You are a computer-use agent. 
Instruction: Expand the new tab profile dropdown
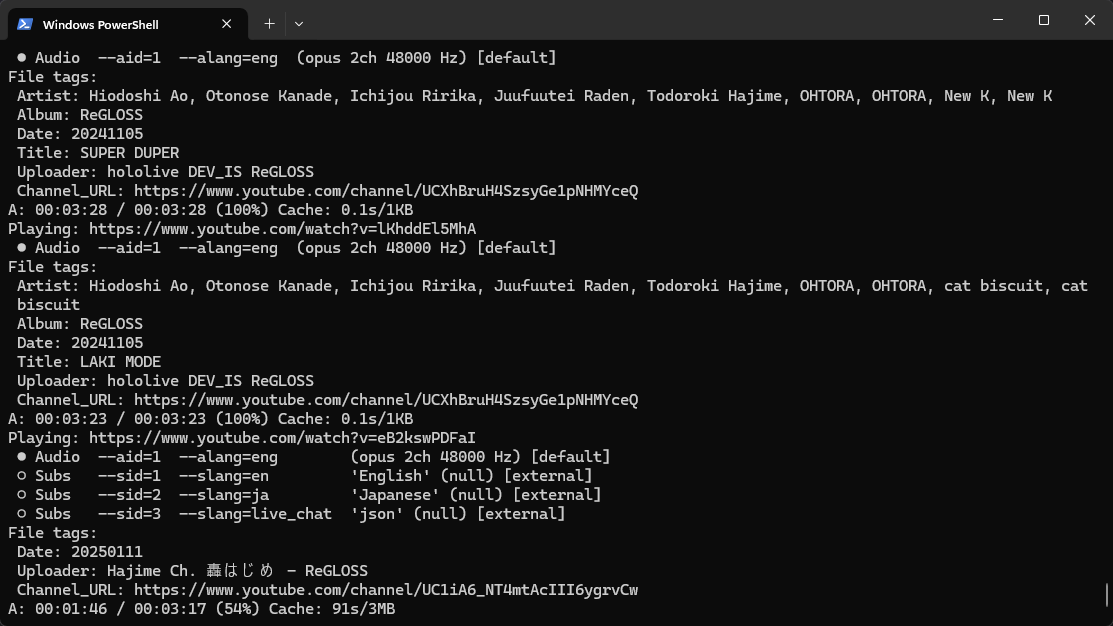click(x=299, y=23)
